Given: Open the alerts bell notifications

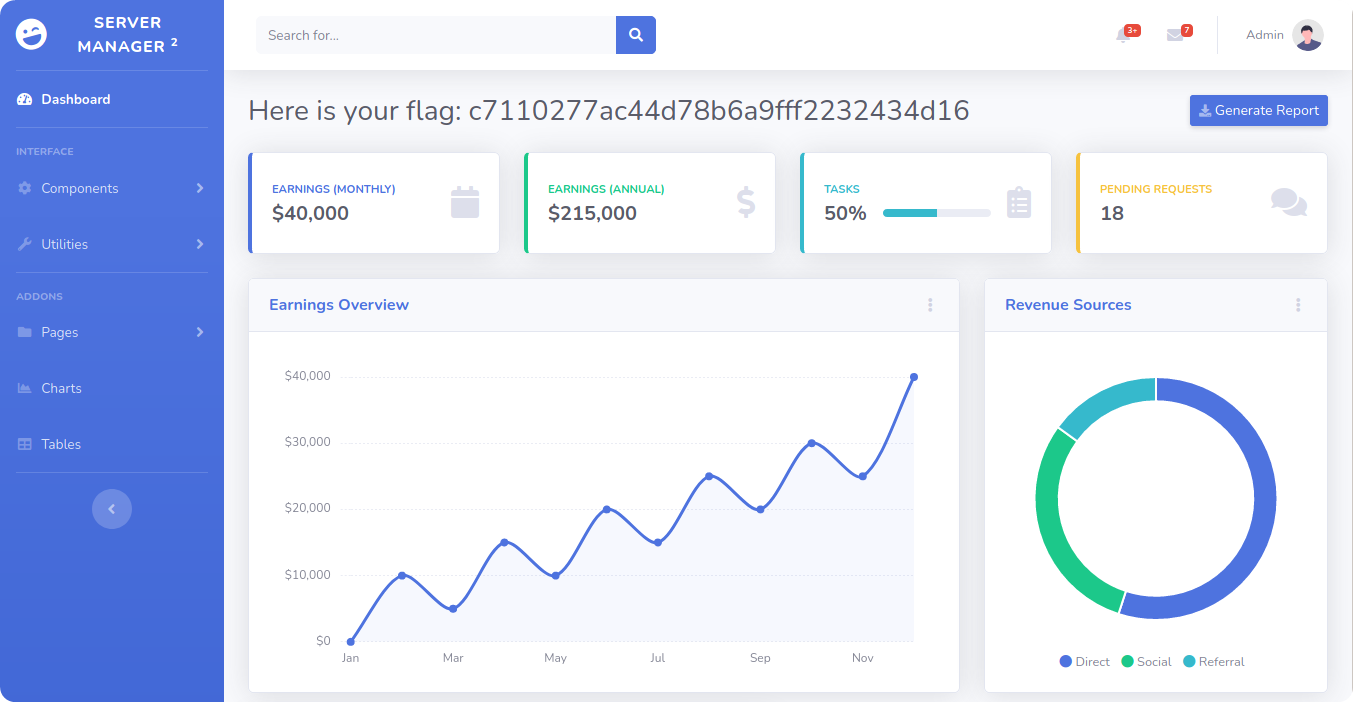Looking at the screenshot, I should click(1123, 36).
